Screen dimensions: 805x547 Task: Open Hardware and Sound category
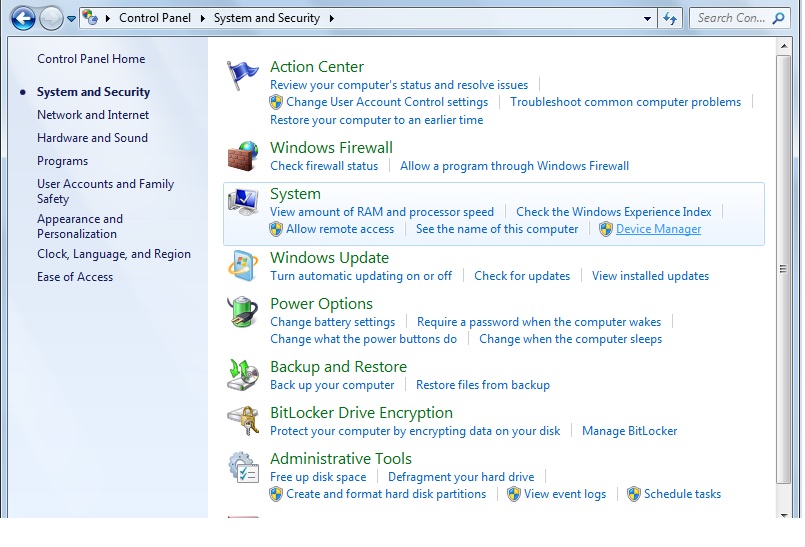(x=92, y=138)
